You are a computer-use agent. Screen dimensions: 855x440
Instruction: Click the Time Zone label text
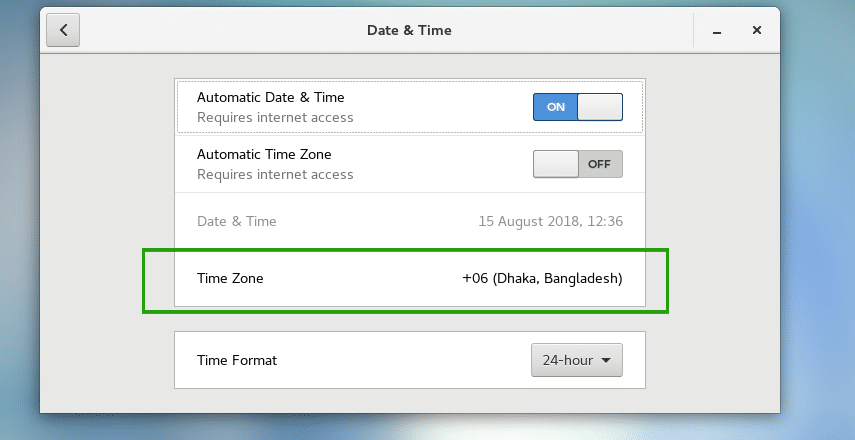230,278
